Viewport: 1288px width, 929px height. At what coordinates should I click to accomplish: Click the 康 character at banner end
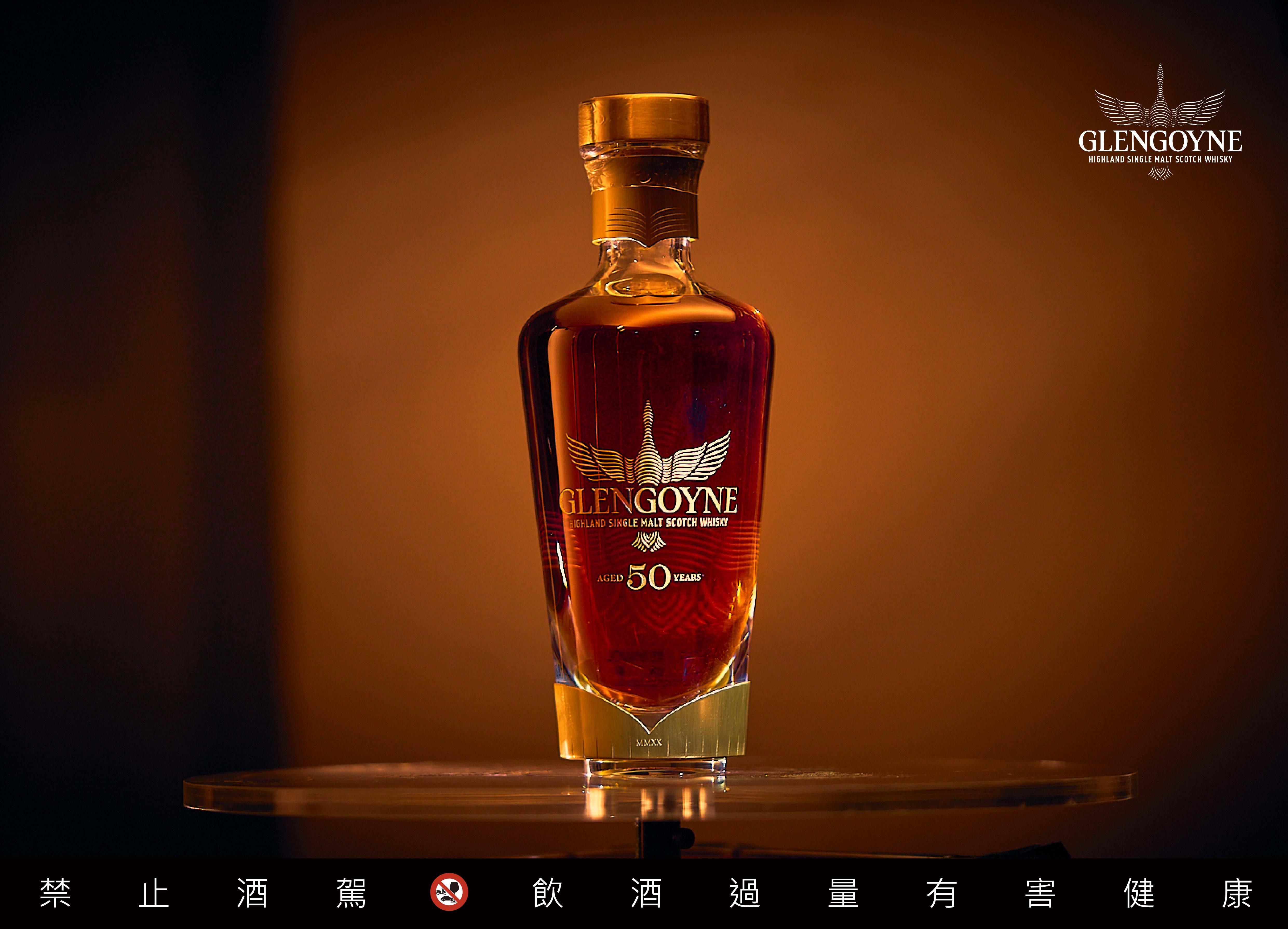pos(1237,893)
